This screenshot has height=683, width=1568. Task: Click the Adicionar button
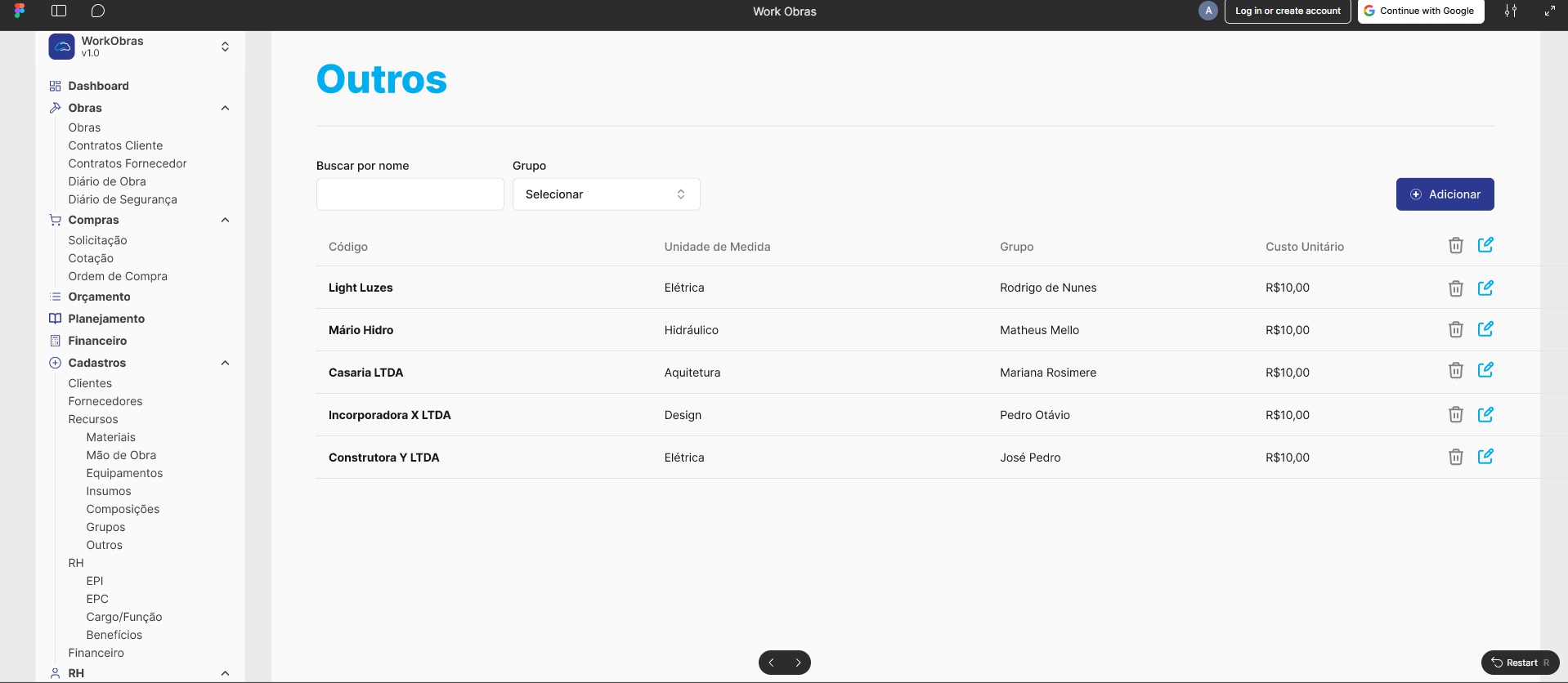point(1445,194)
